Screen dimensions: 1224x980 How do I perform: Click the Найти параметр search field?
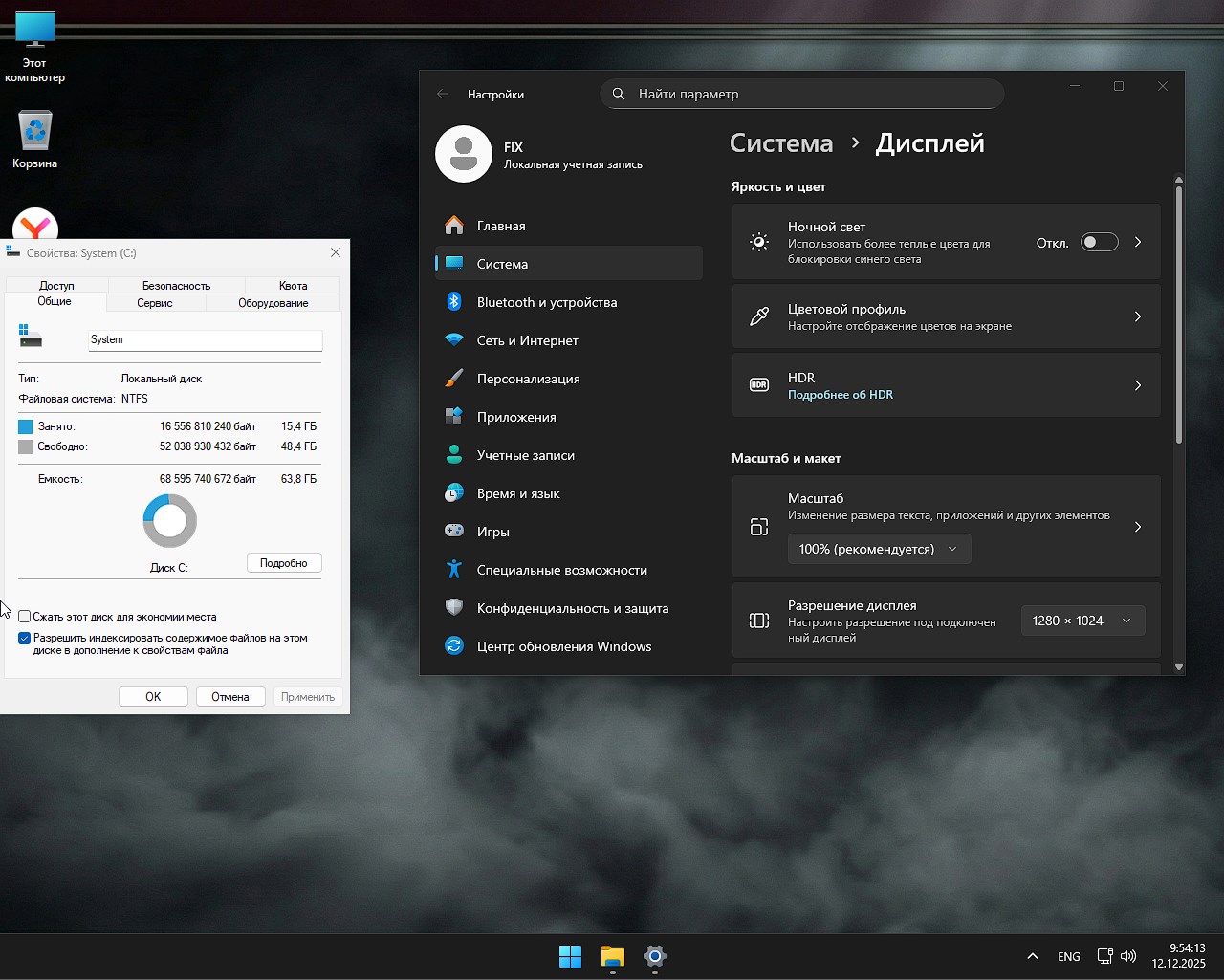pos(803,94)
